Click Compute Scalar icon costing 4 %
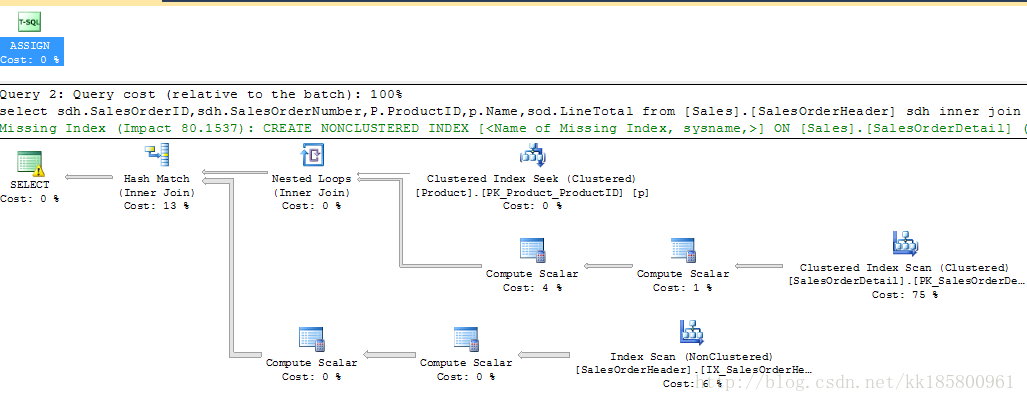 532,251
